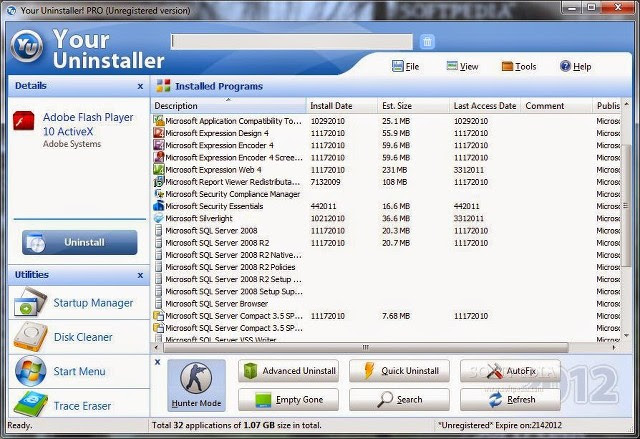Select Microsoft SQL Server 2008 R2 Policies row
This screenshot has height=439, width=640.
coord(386,267)
